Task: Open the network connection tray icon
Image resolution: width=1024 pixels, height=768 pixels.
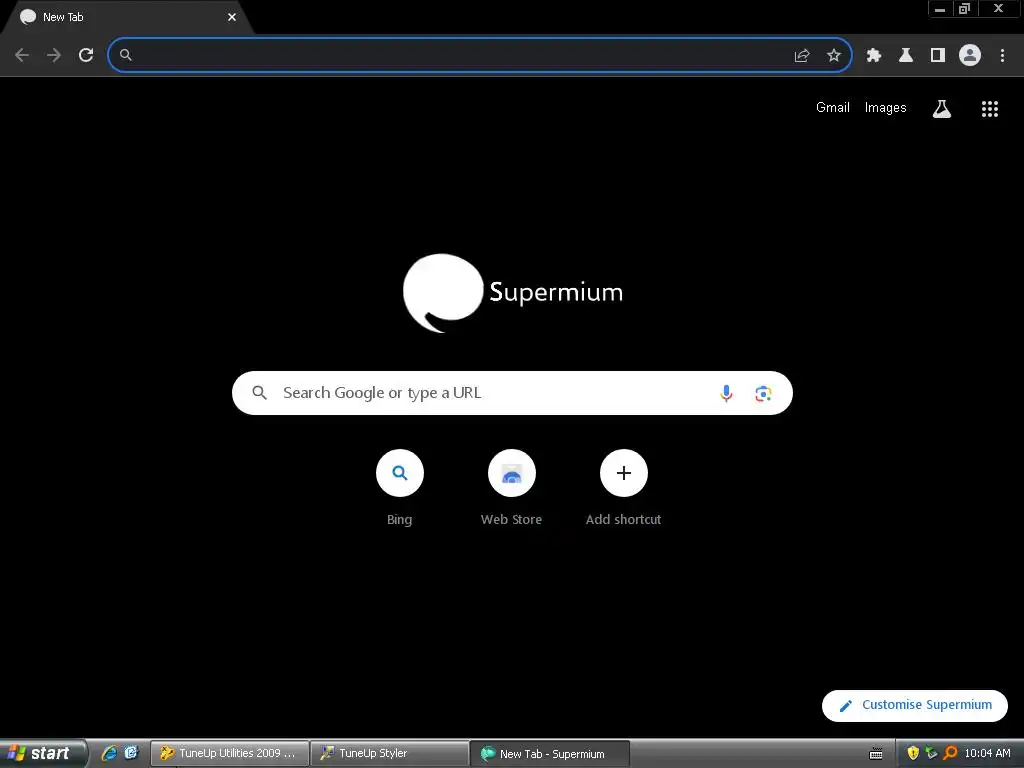Action: point(931,754)
